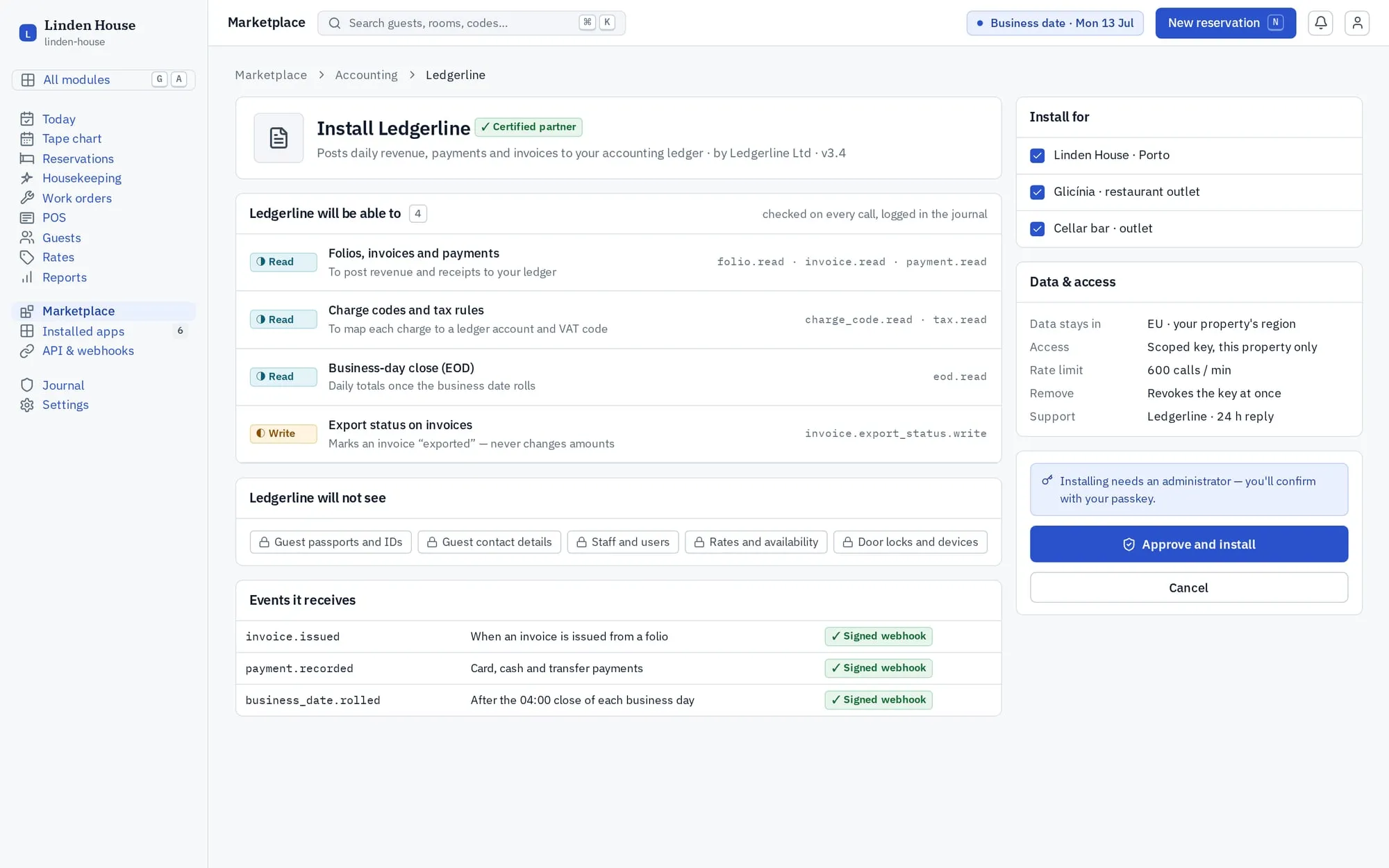Click the Installed apps count badge 6
This screenshot has height=868, width=1389.
180,331
